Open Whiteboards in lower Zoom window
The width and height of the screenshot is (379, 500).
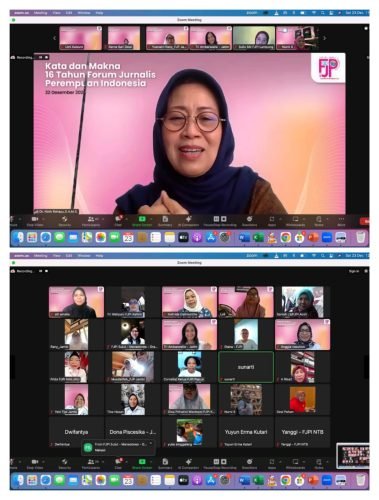[x=295, y=464]
